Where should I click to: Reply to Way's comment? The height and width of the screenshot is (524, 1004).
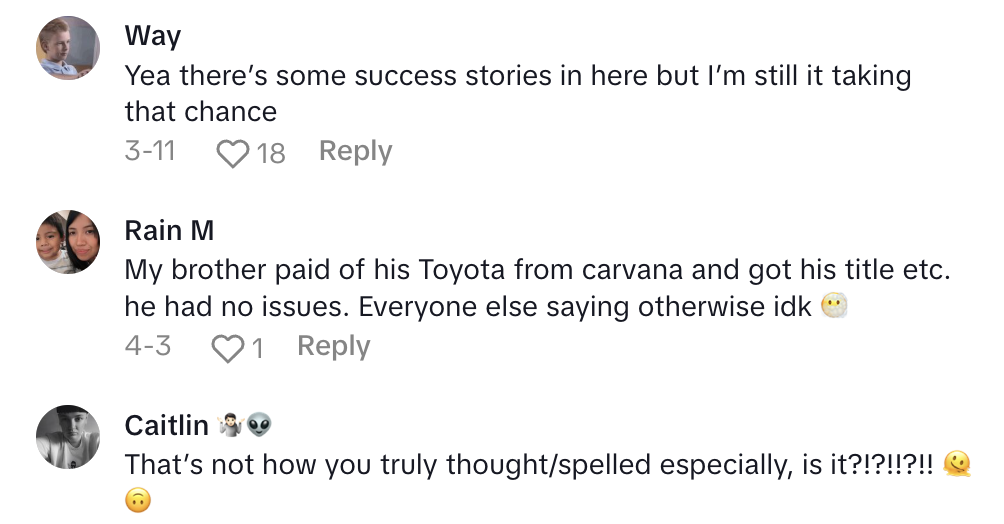(x=355, y=152)
